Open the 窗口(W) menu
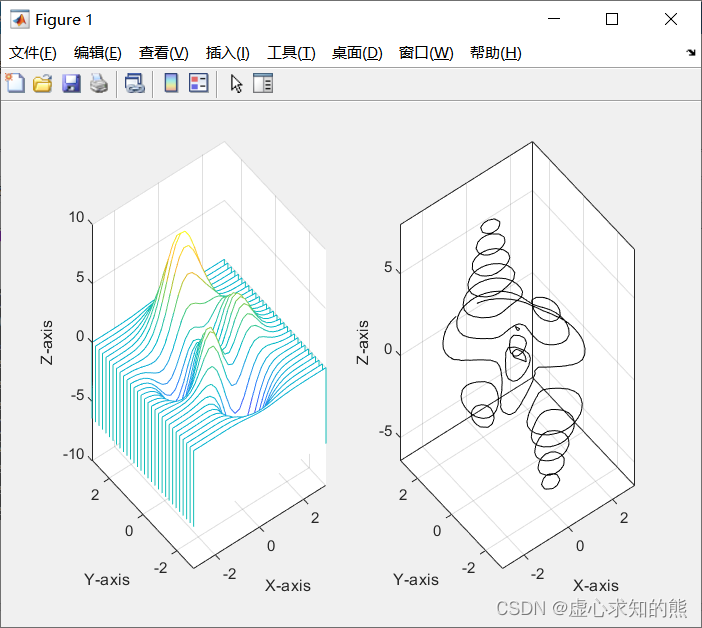 [426, 53]
